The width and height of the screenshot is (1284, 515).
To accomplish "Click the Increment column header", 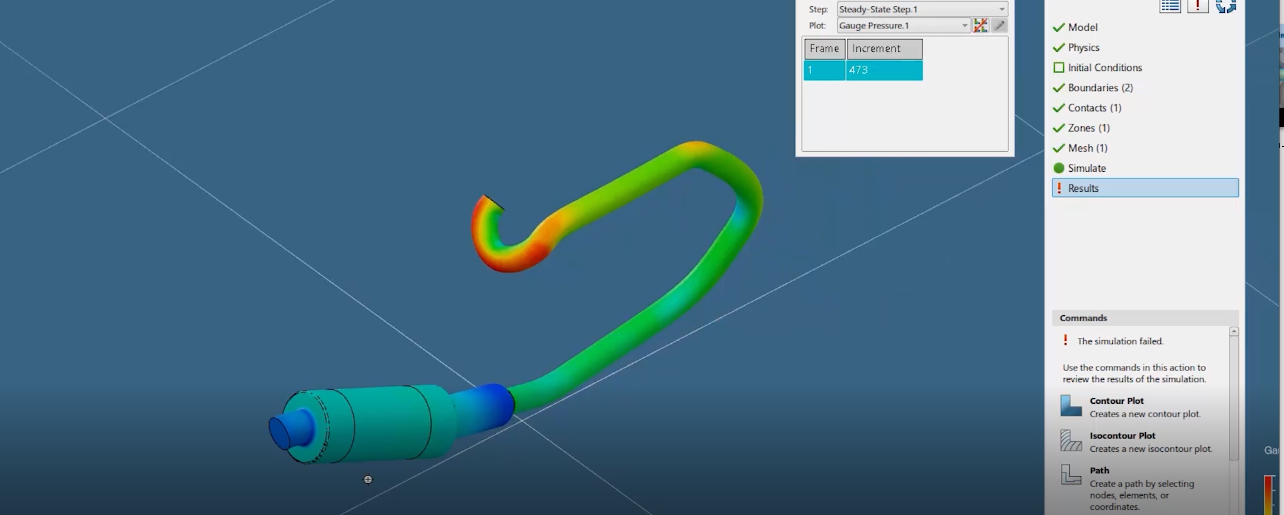I will (884, 49).
